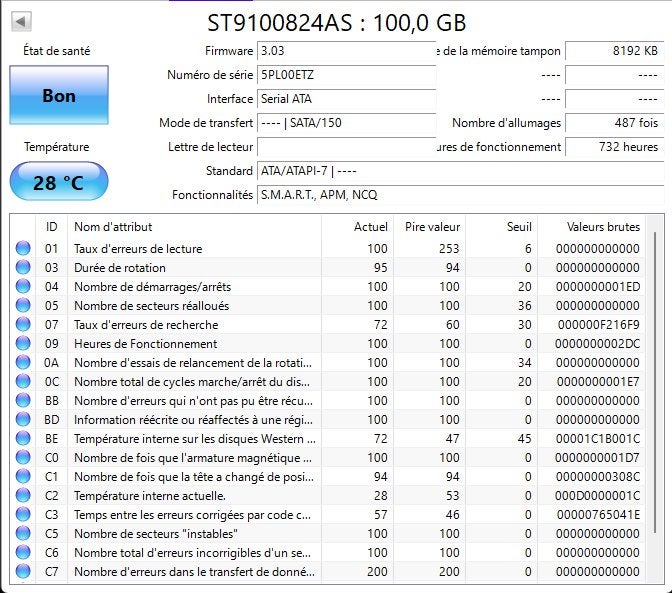Click the Seuil column header
Viewport: 672px width, 593px height.
pos(501,227)
